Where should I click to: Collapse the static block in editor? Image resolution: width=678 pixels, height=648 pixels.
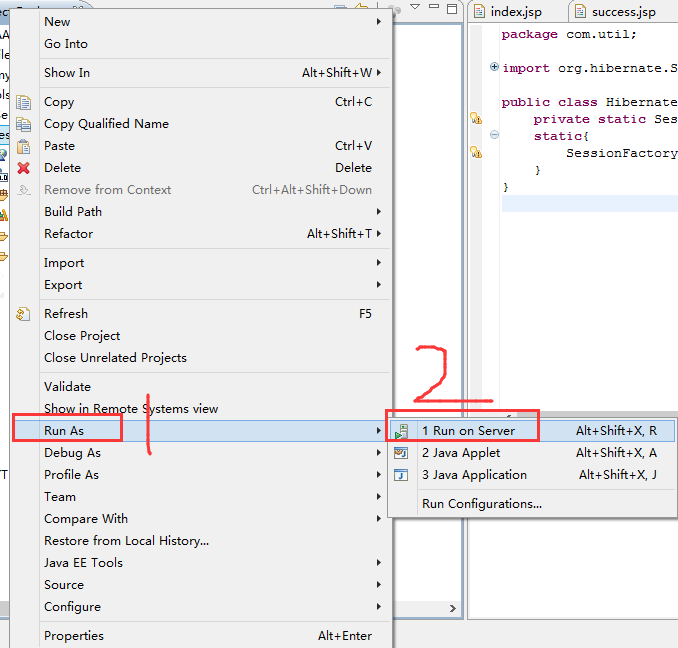coord(494,135)
